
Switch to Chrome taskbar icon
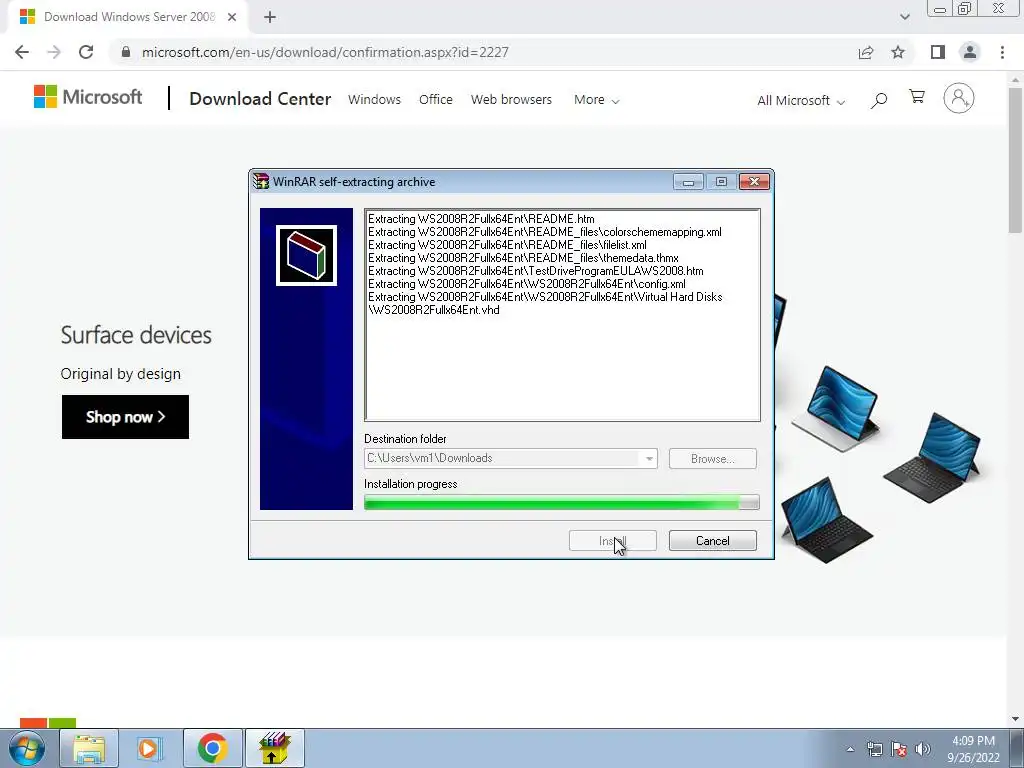click(212, 748)
